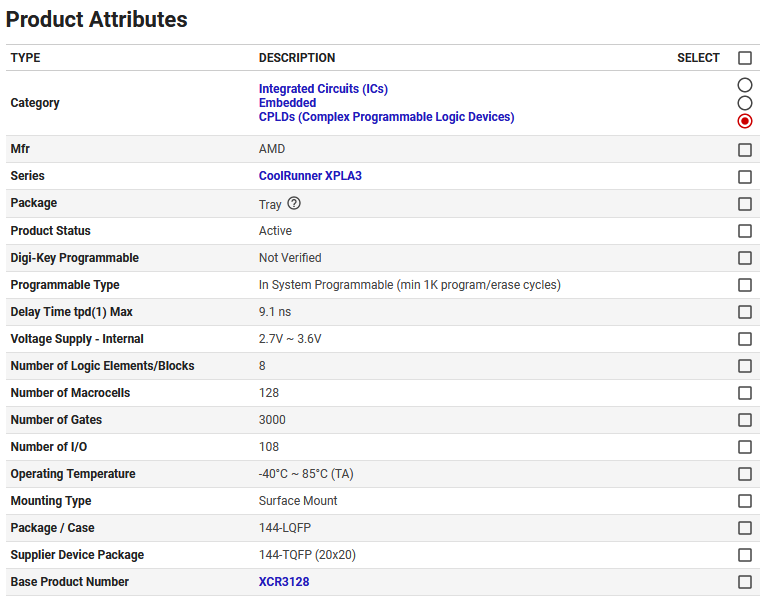Click the help icon next to Tray
Viewport: 760px width, 597px height.
(x=294, y=203)
